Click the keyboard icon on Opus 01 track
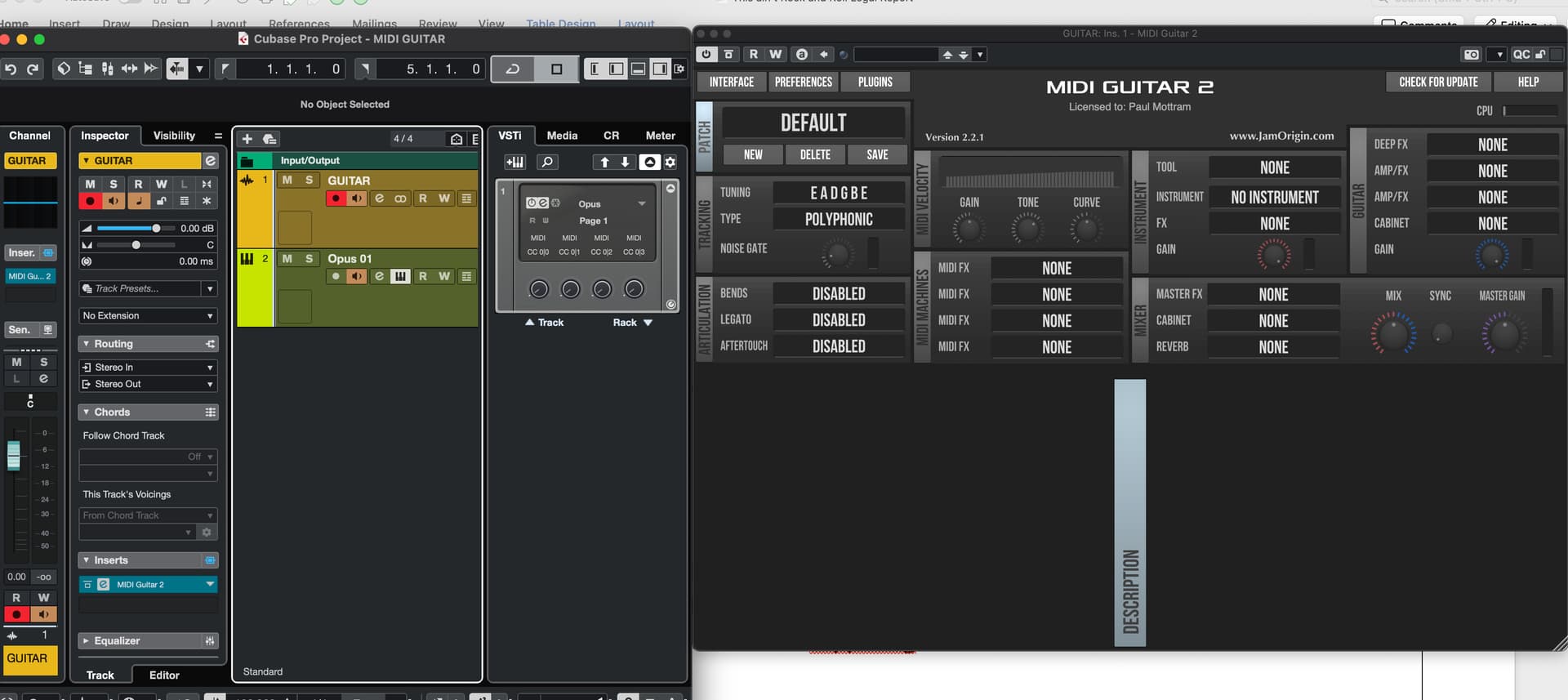Screen dimensions: 1568x700 (x=400, y=276)
